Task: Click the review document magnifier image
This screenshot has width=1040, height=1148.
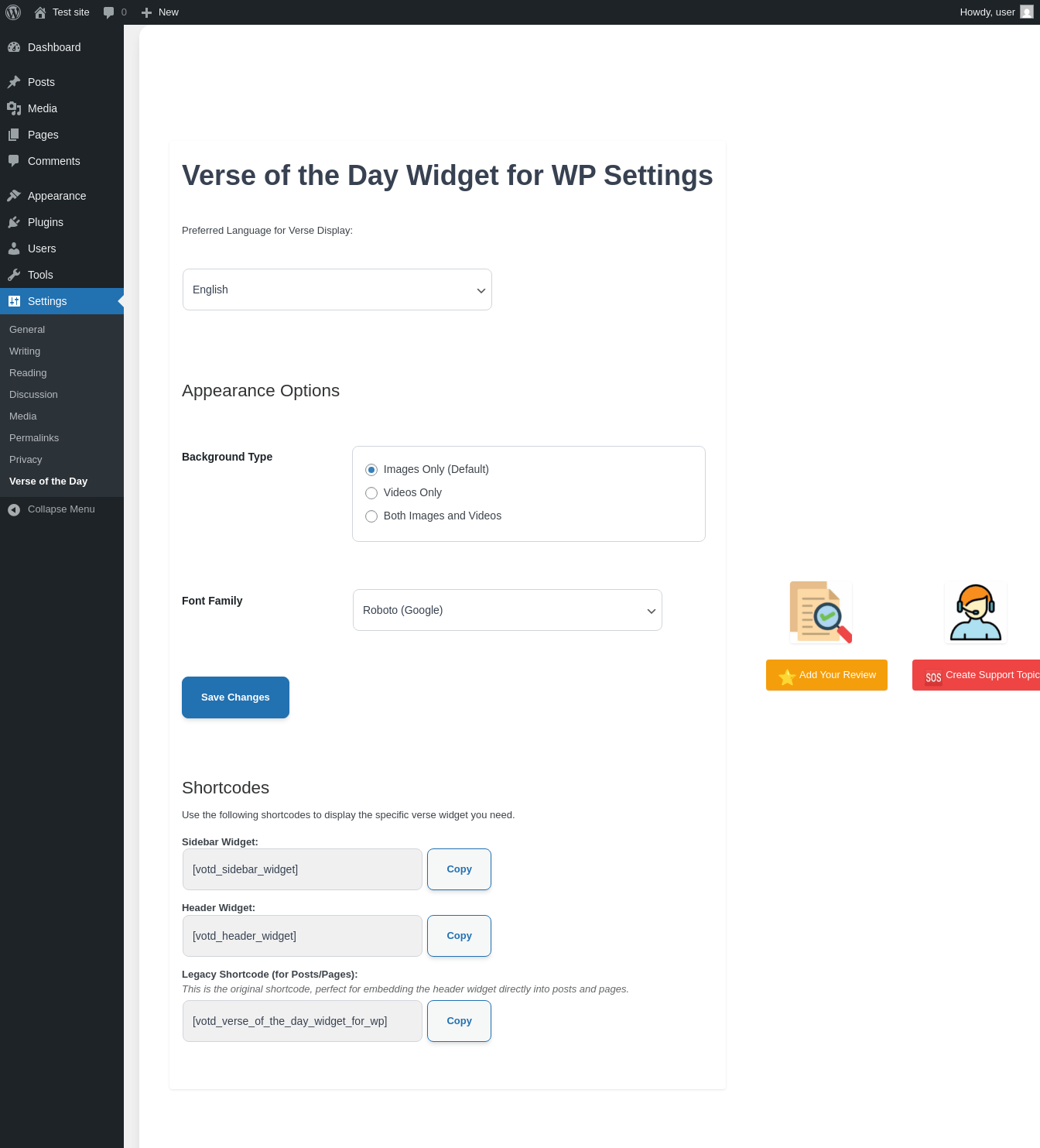Action: click(x=821, y=612)
